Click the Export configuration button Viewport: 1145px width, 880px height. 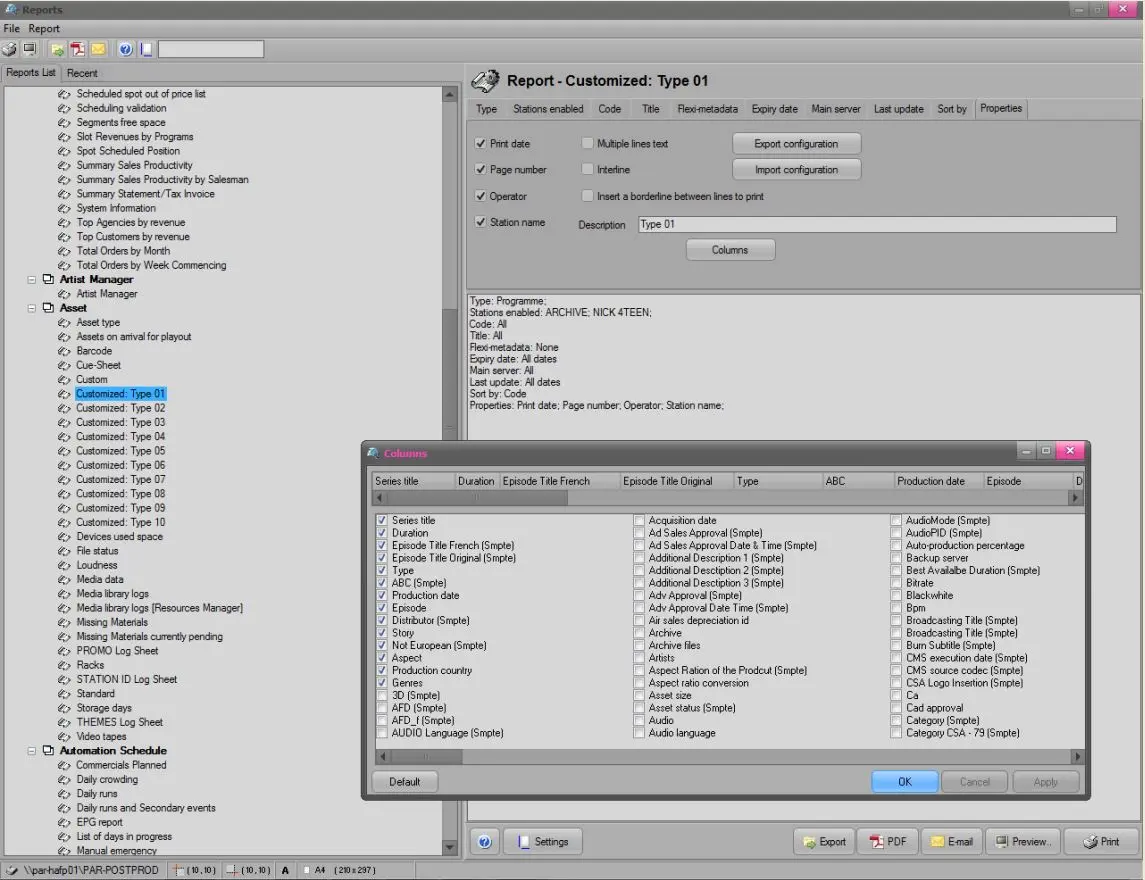[x=796, y=144]
